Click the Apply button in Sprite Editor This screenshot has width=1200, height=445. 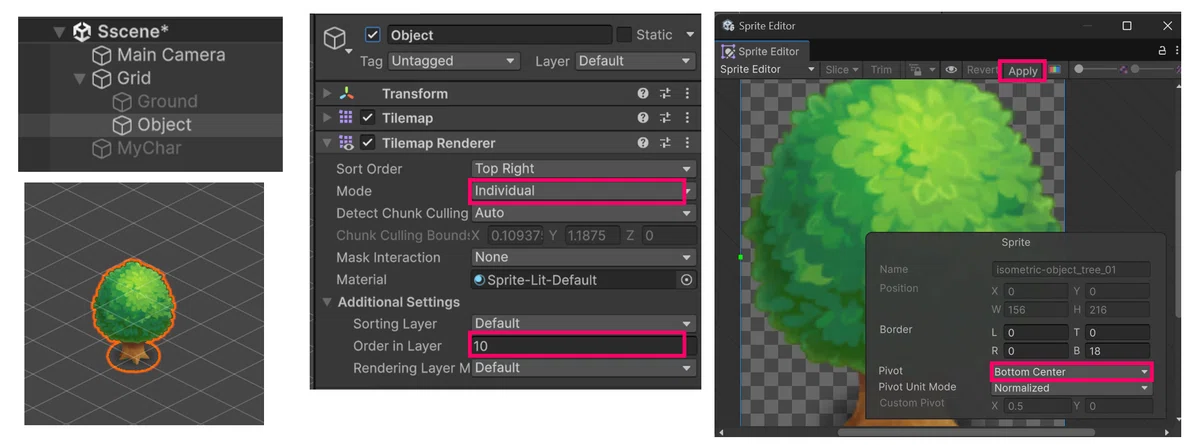click(x=1022, y=70)
